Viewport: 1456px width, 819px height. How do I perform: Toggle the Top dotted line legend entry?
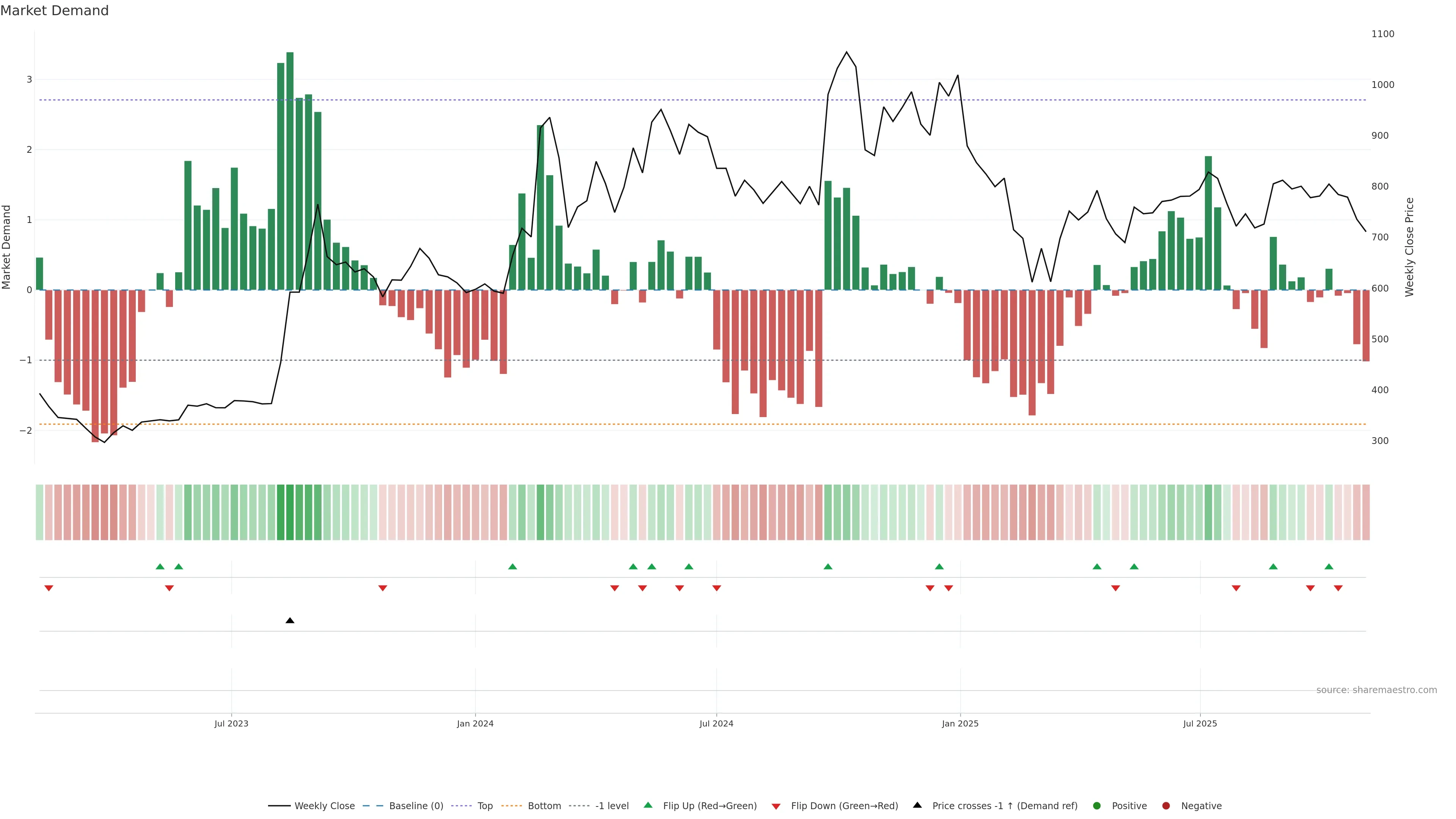[x=485, y=805]
